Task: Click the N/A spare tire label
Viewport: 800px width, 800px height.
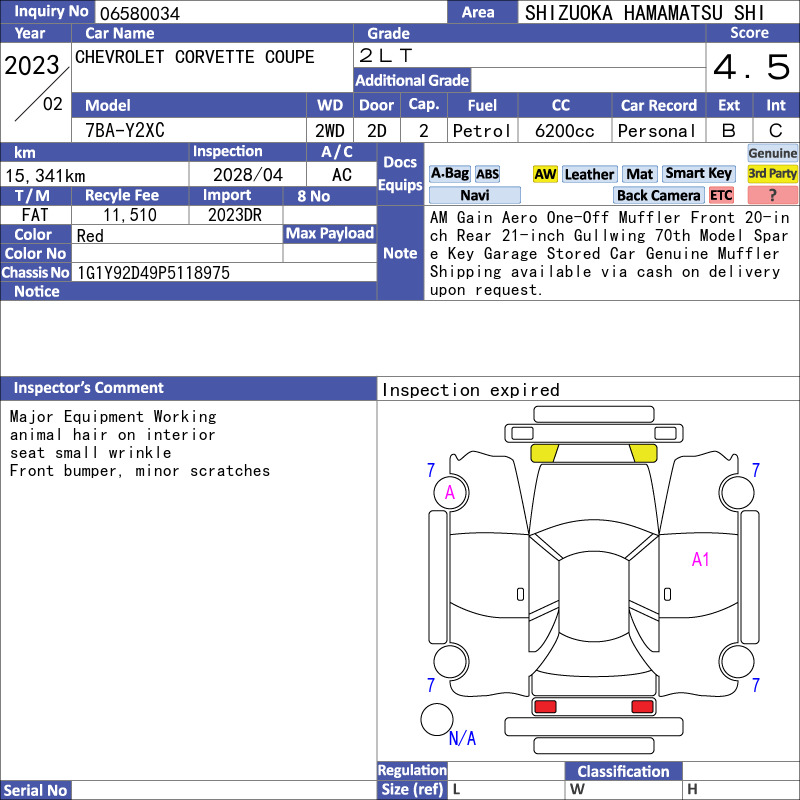Action: point(462,738)
